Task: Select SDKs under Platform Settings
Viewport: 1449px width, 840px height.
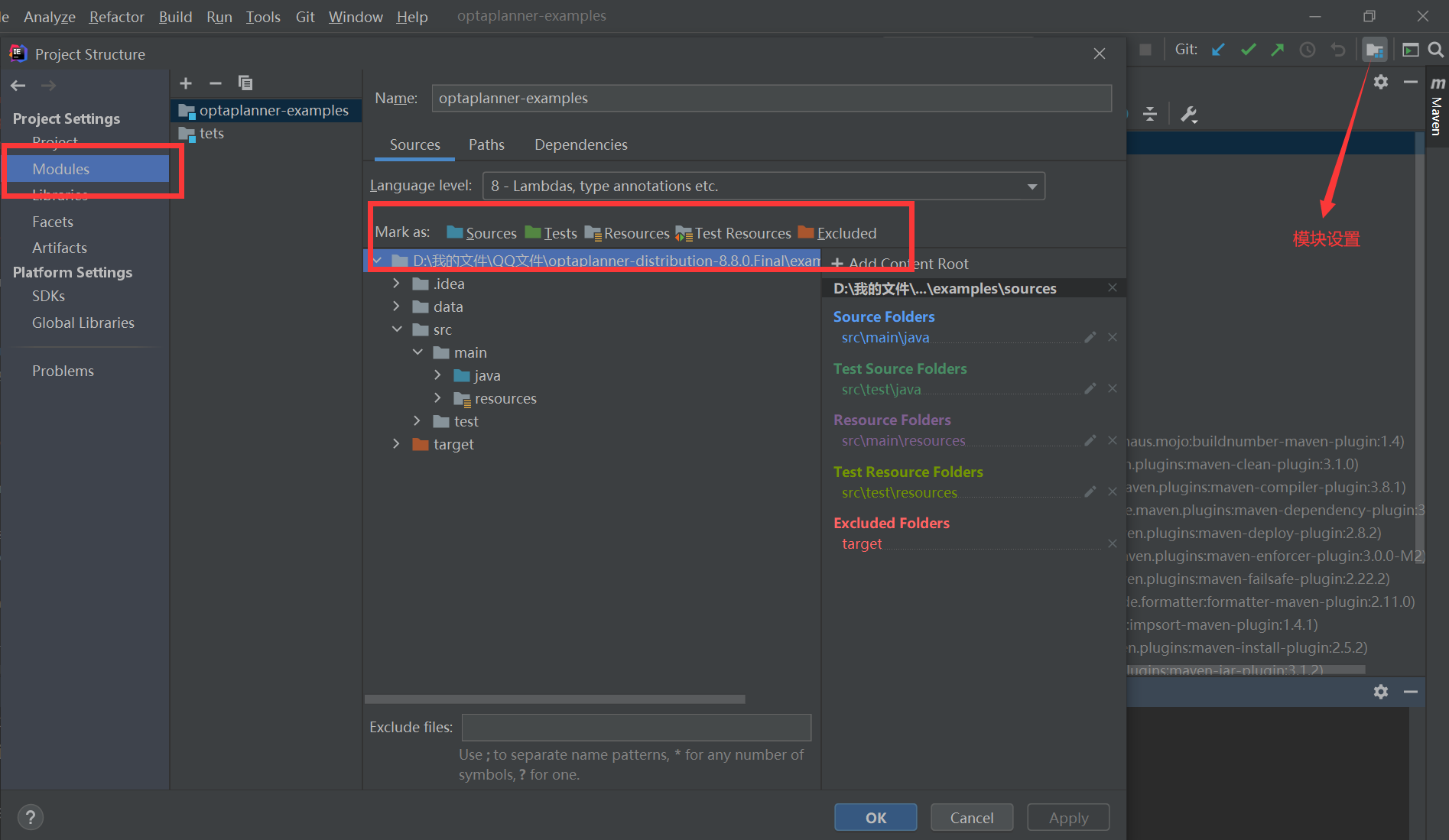Action: click(x=48, y=296)
